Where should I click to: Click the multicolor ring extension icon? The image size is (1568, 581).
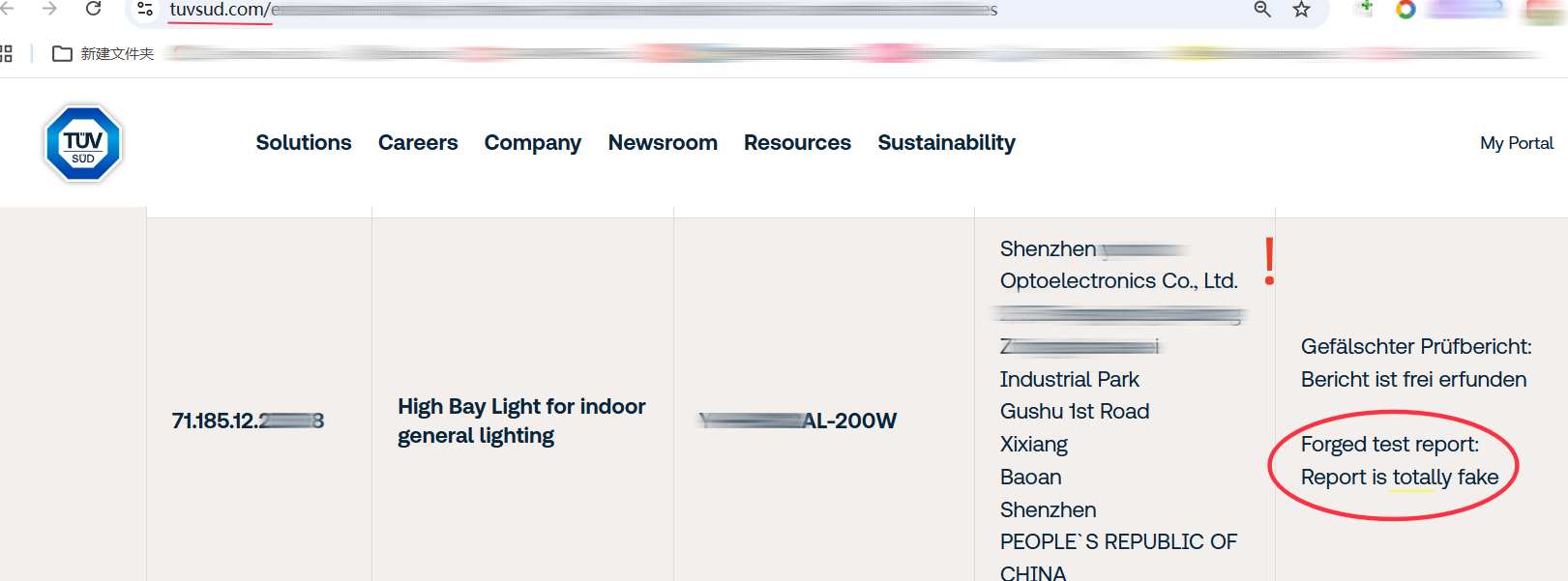pyautogui.click(x=1405, y=10)
